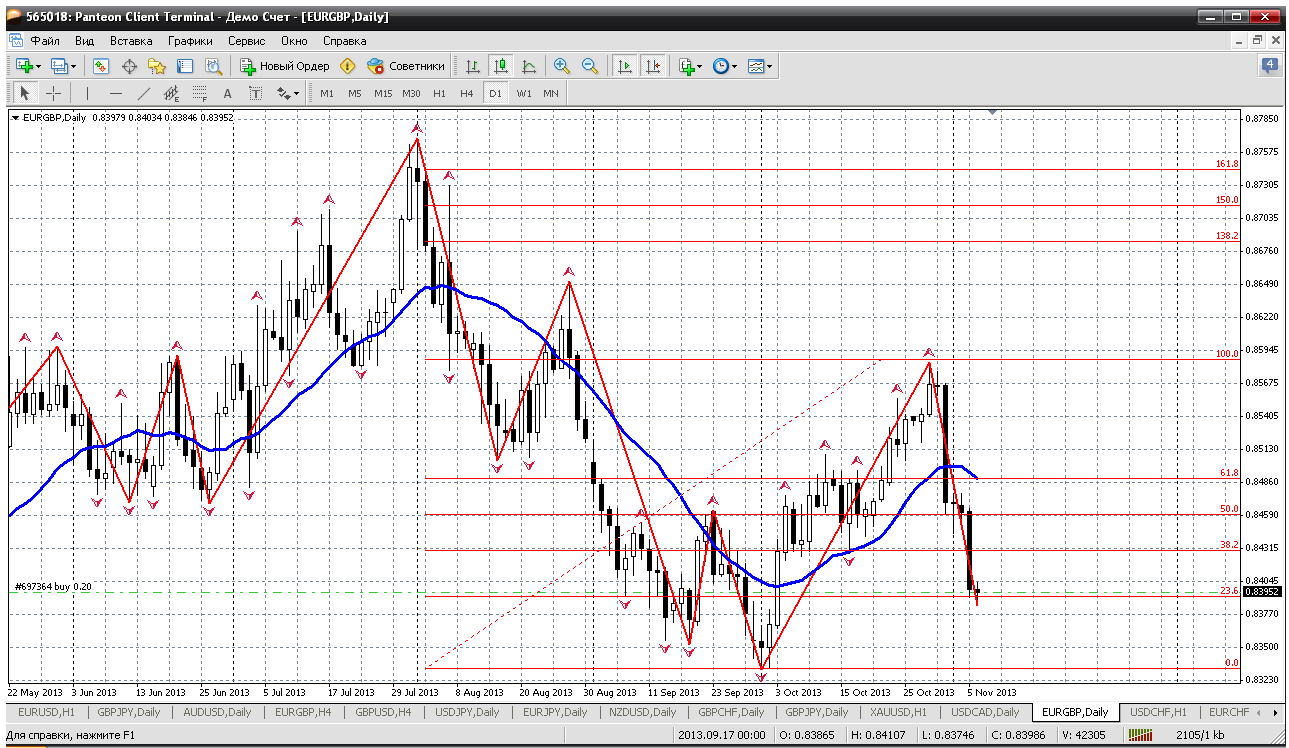The height and width of the screenshot is (748, 1289).
Task: Open the Сервис menu
Action: pyautogui.click(x=246, y=41)
